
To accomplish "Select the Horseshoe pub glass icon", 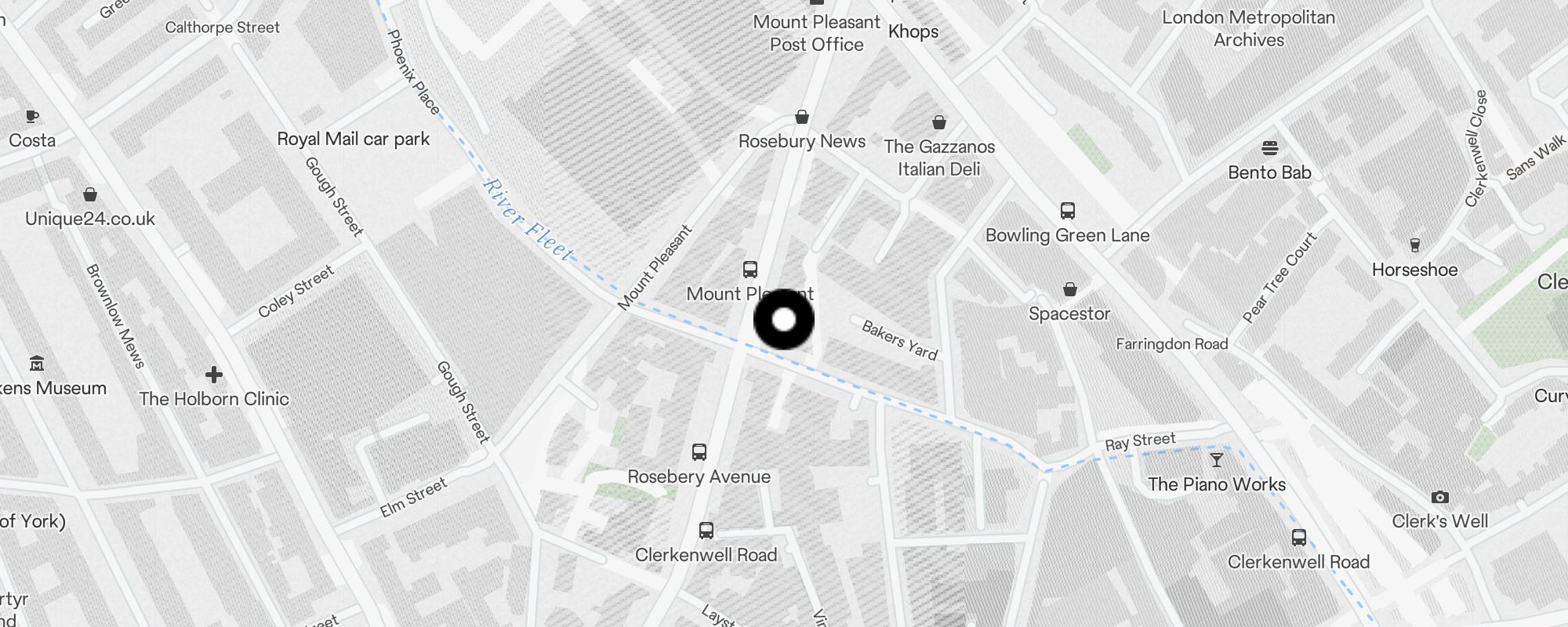I will point(1415,245).
